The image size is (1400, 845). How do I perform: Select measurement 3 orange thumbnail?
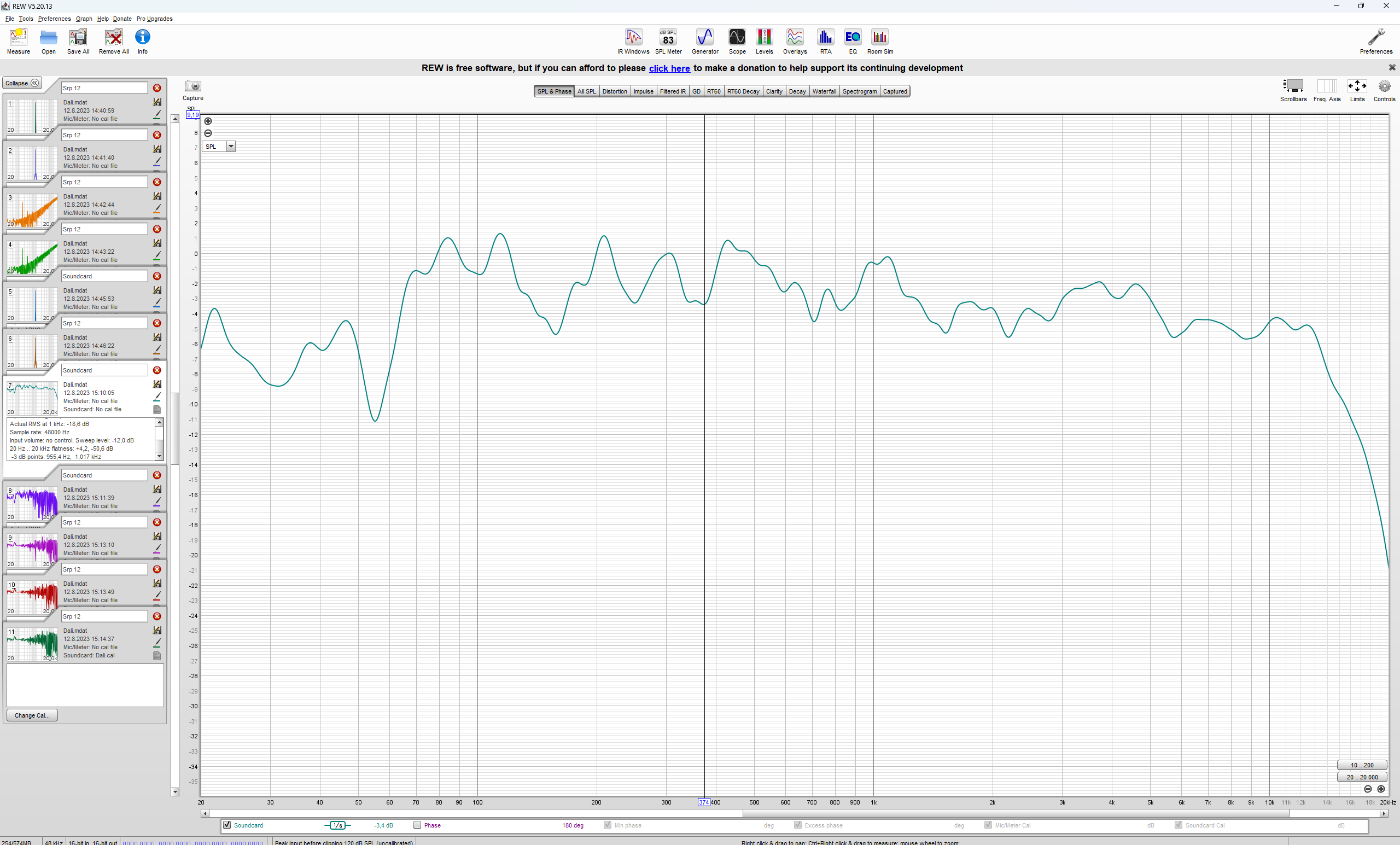(x=32, y=210)
